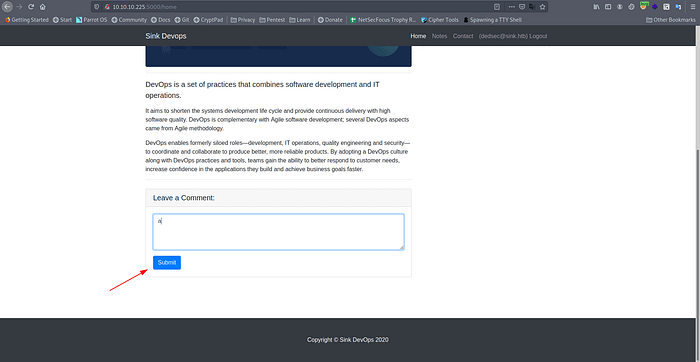Open the Notes nav item

(439, 36)
